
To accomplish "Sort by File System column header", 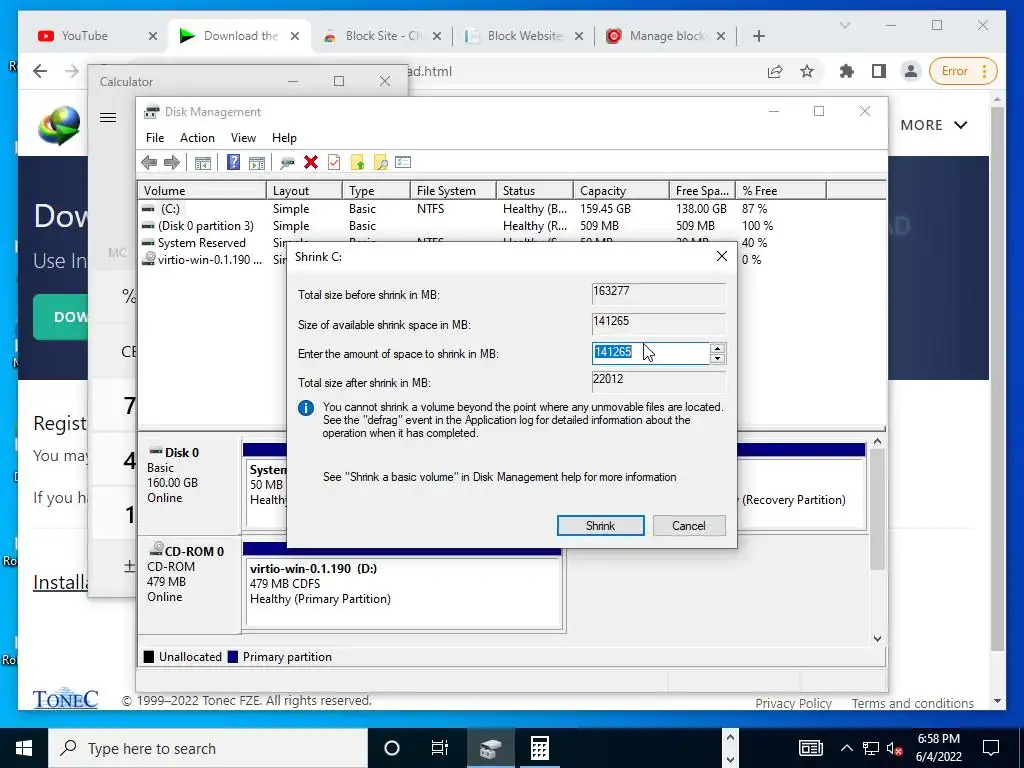I will (453, 191).
